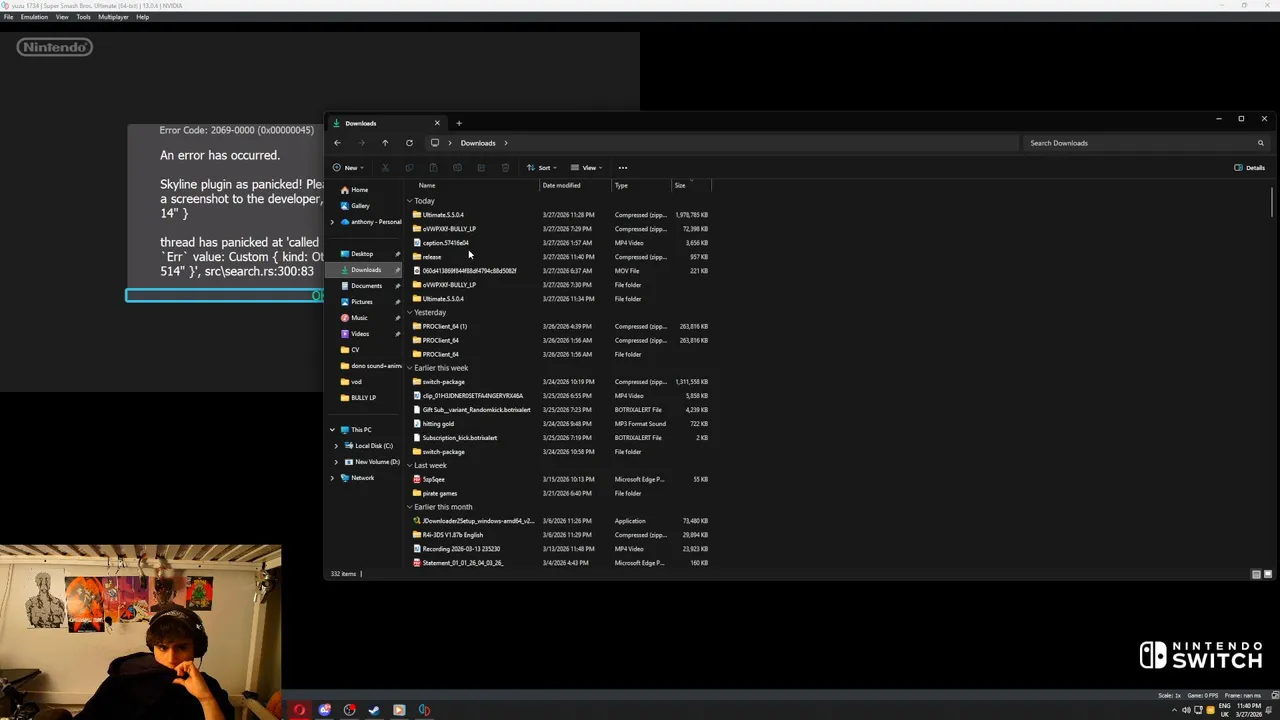Image resolution: width=1280 pixels, height=720 pixels.
Task: Collapse the This PC tree node
Action: pos(333,430)
